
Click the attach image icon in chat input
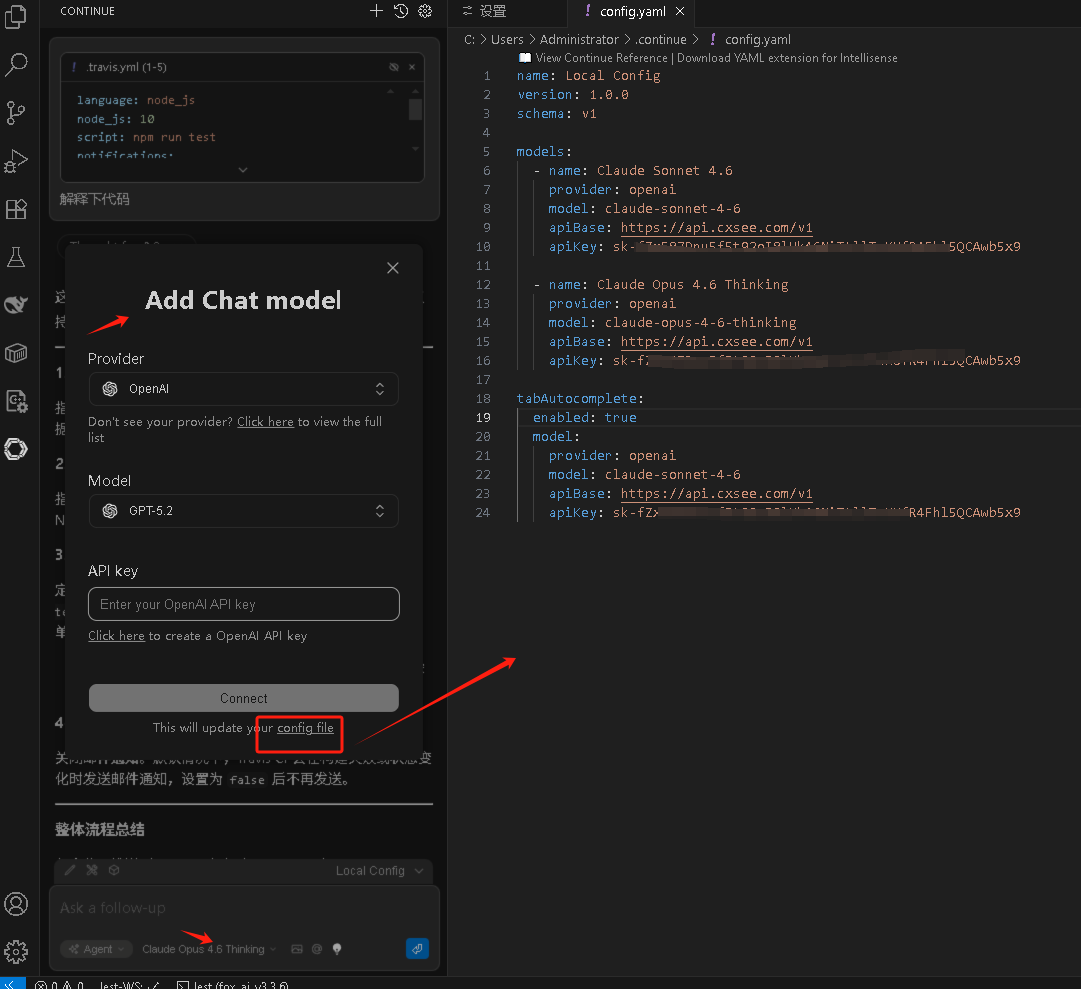[297, 949]
